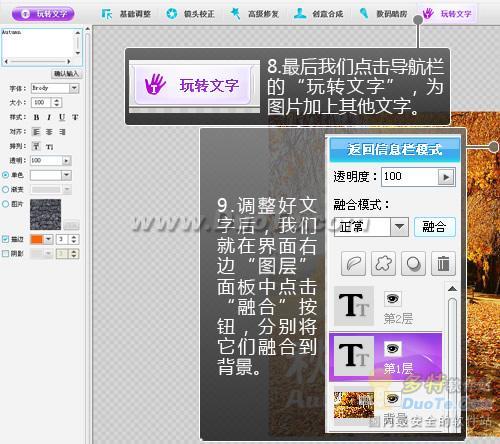Toggle visibility eye of 第2层
The height and width of the screenshot is (444, 500).
coord(392,299)
